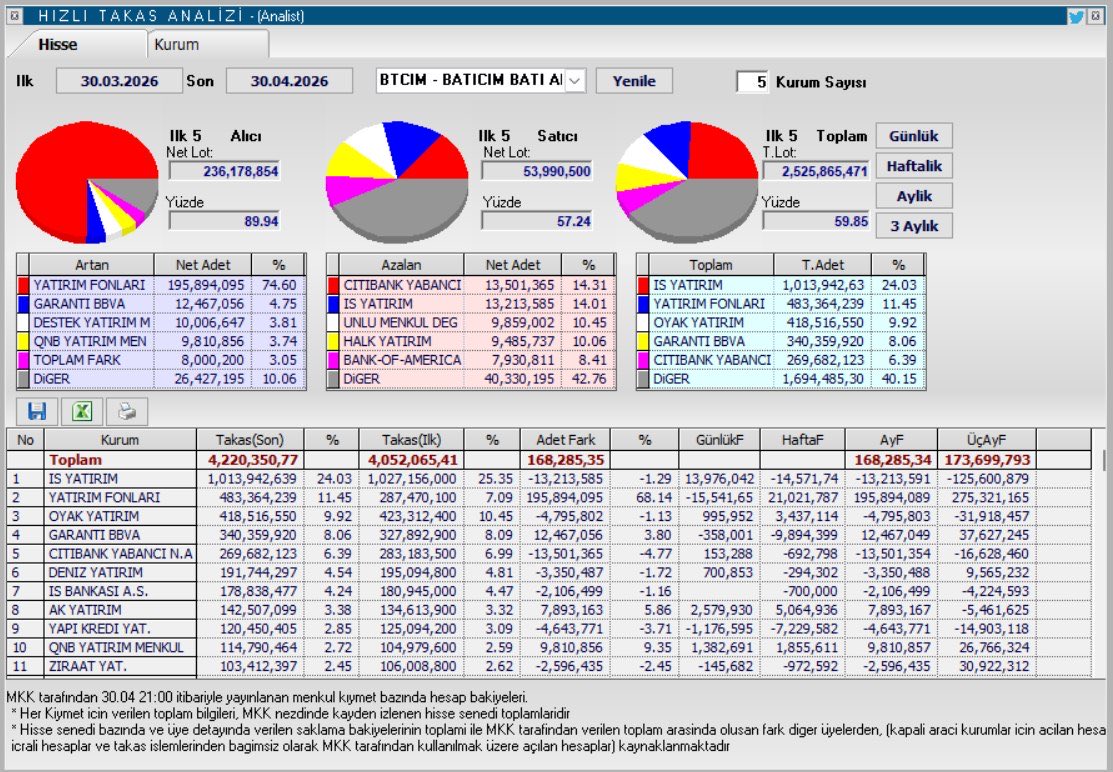Click the Kurum Sayısı number field
1113x772 pixels.
[x=752, y=82]
